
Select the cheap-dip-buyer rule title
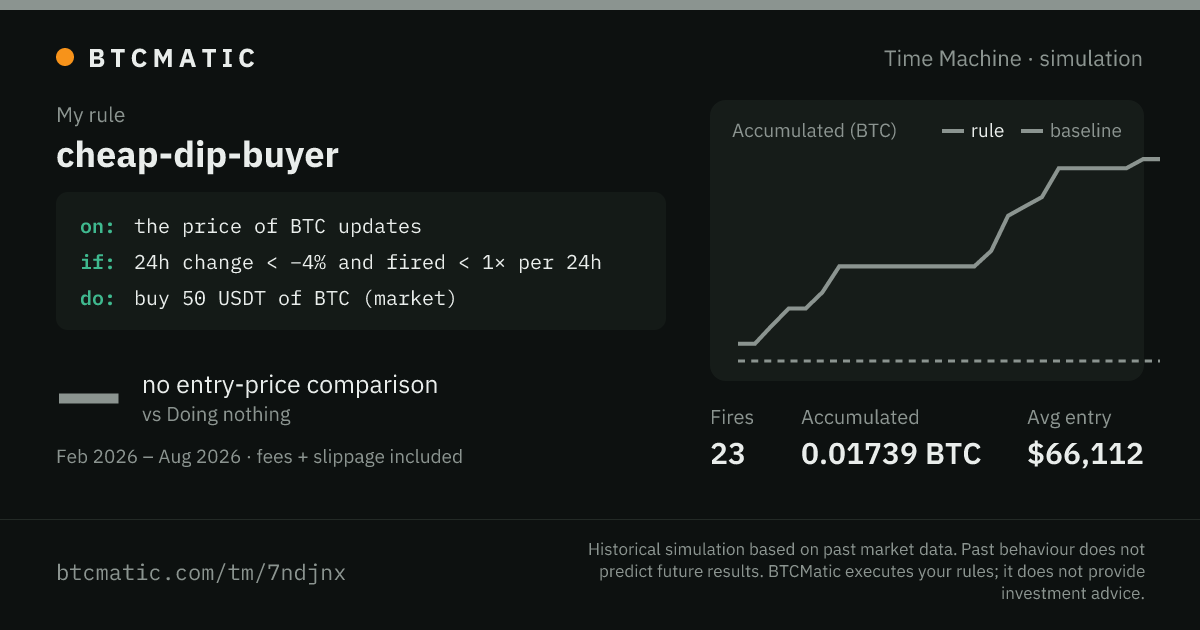click(198, 155)
